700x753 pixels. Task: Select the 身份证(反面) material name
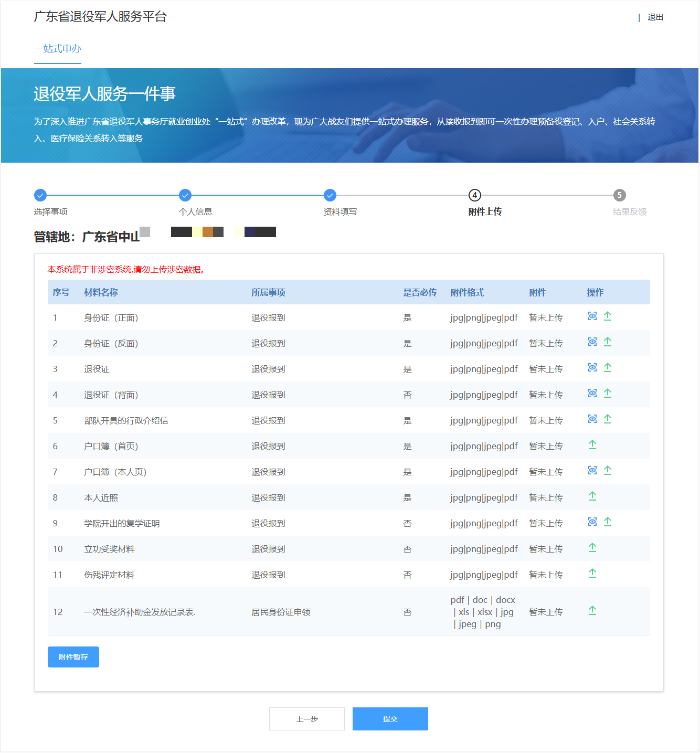coord(111,343)
